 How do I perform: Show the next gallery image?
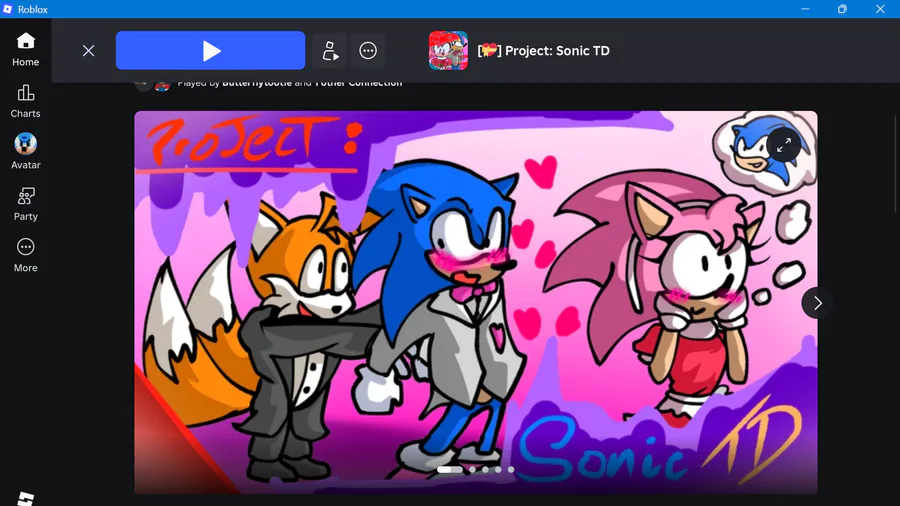(817, 303)
